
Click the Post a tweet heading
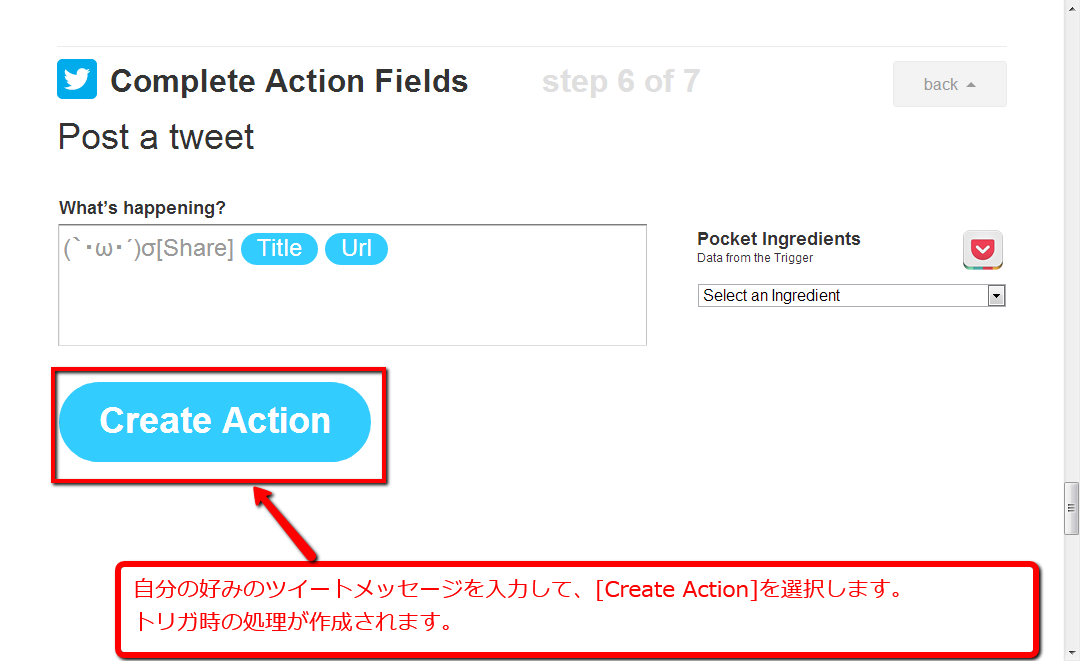tap(156, 137)
